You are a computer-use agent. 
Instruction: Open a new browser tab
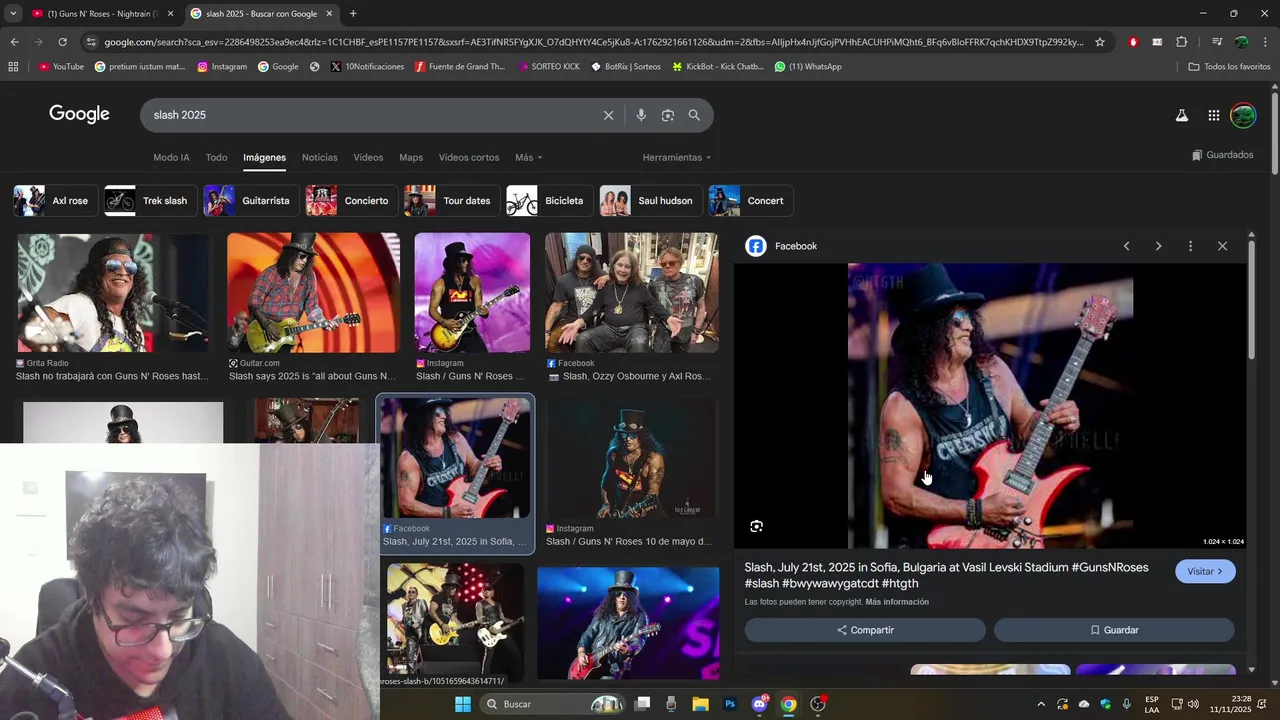353,14
